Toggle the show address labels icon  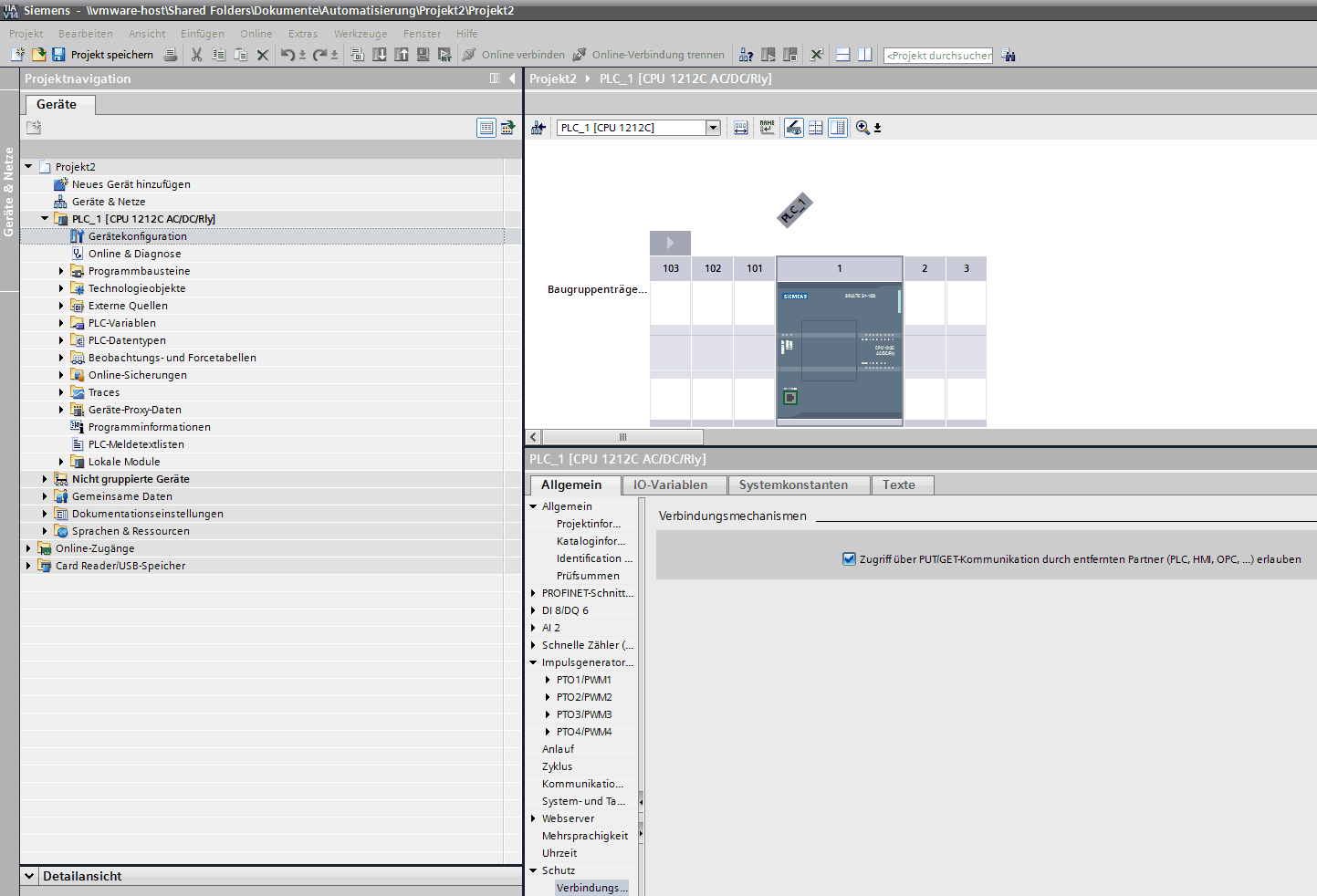741,128
